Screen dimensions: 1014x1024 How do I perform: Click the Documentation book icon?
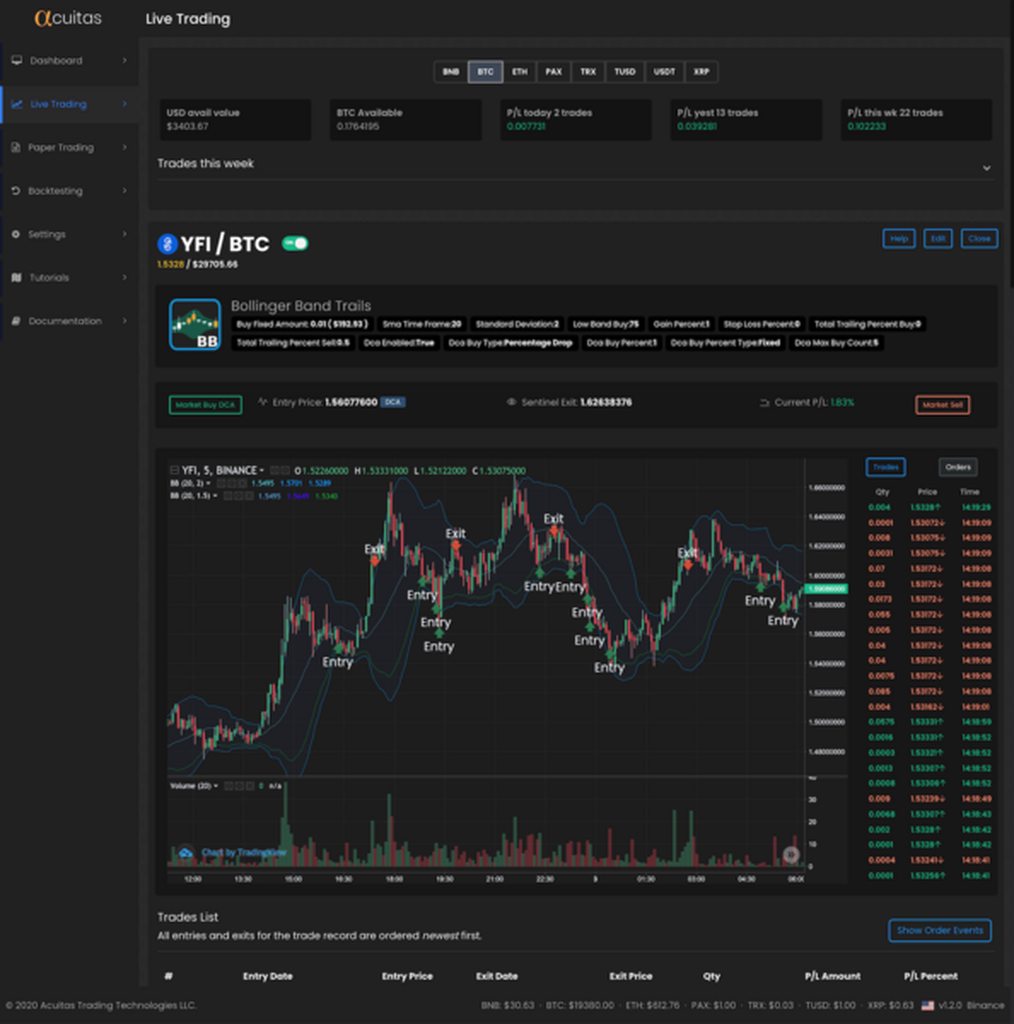coord(16,321)
